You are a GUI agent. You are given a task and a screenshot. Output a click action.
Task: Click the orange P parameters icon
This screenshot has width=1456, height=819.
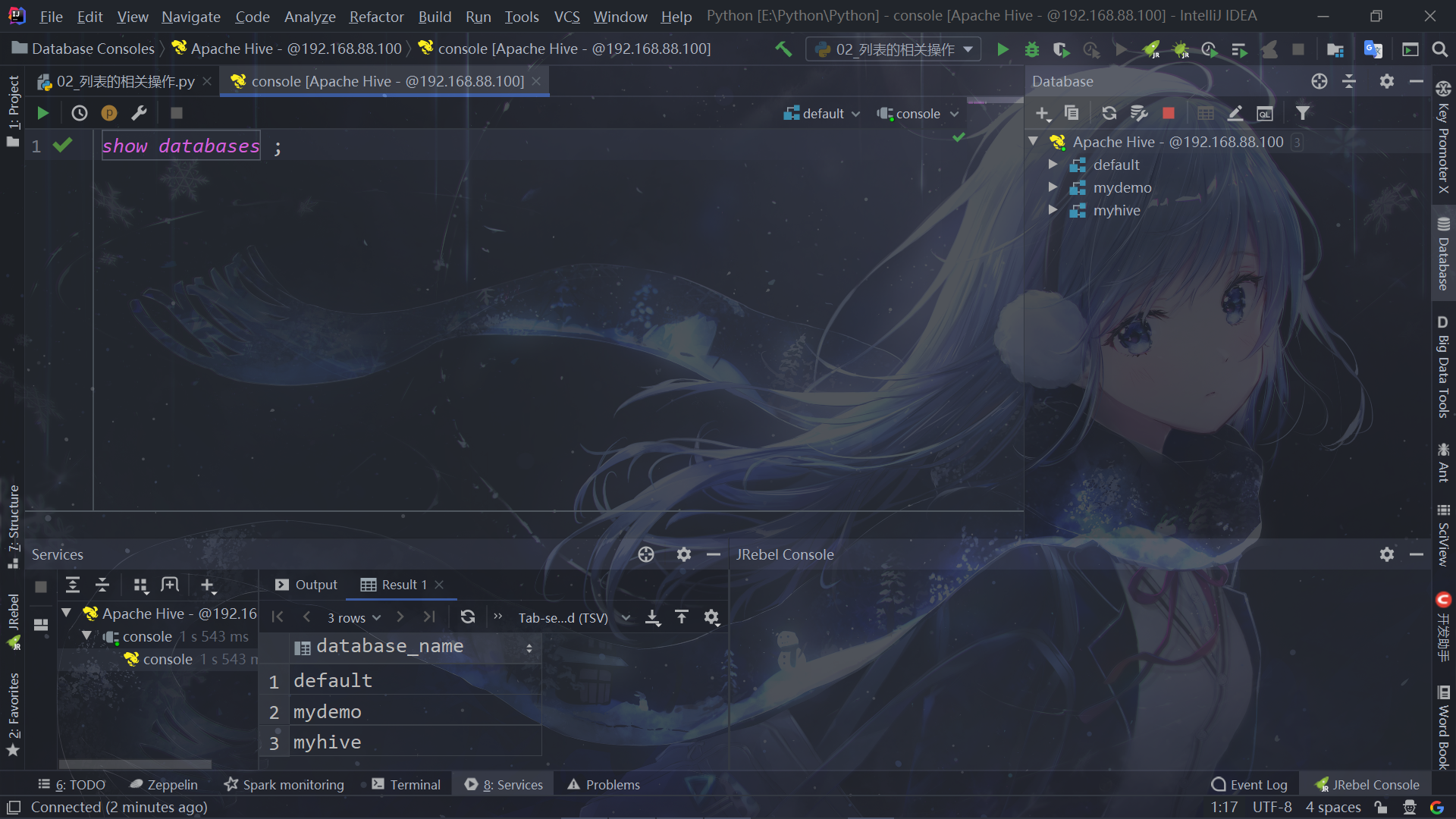coord(109,113)
